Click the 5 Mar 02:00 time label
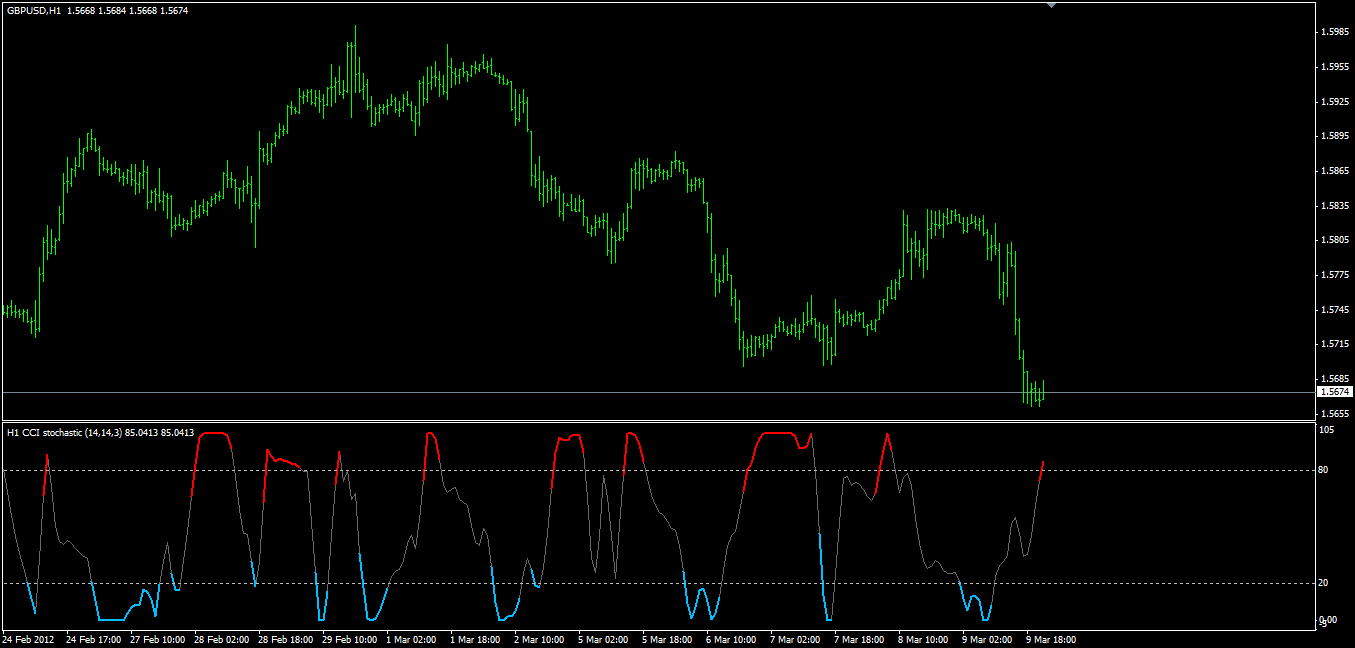 (604, 638)
